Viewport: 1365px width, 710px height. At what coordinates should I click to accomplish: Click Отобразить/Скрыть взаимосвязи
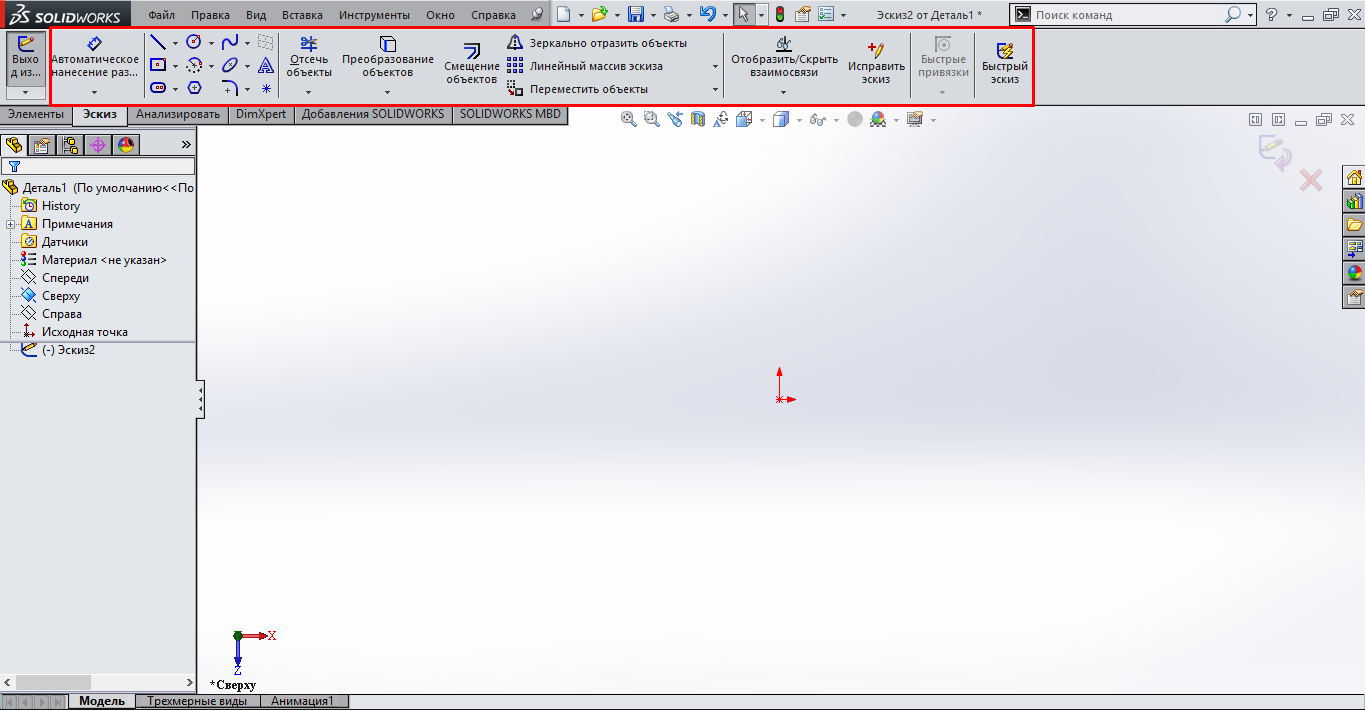click(x=785, y=56)
